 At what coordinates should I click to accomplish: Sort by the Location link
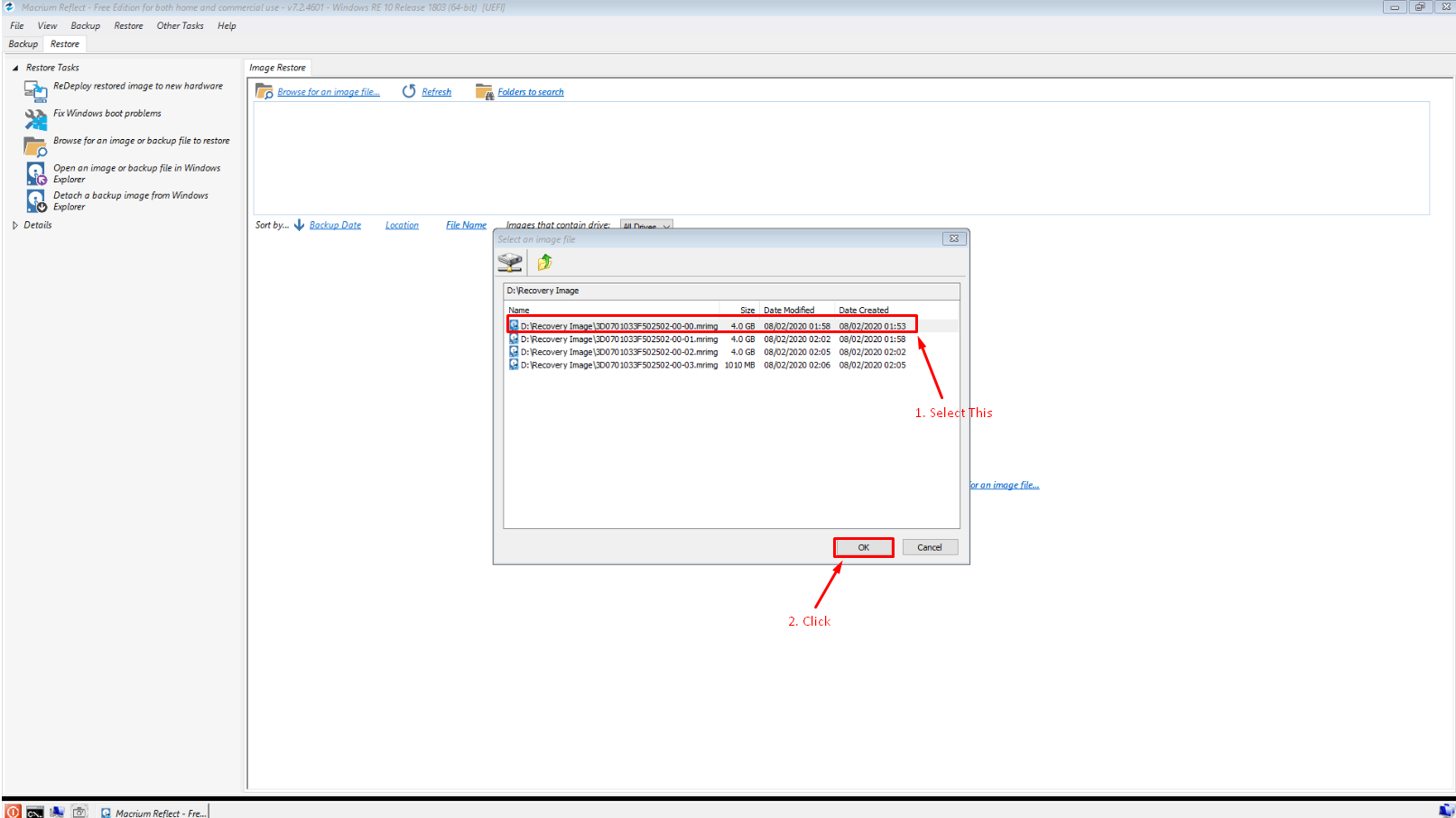tap(402, 225)
